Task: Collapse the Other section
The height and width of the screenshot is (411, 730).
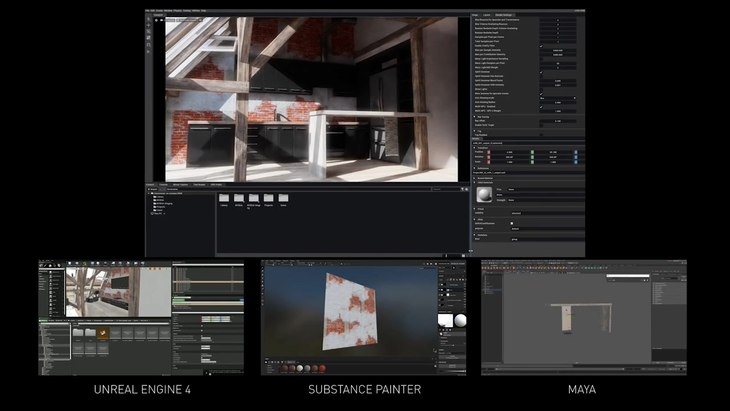Action: [x=475, y=219]
